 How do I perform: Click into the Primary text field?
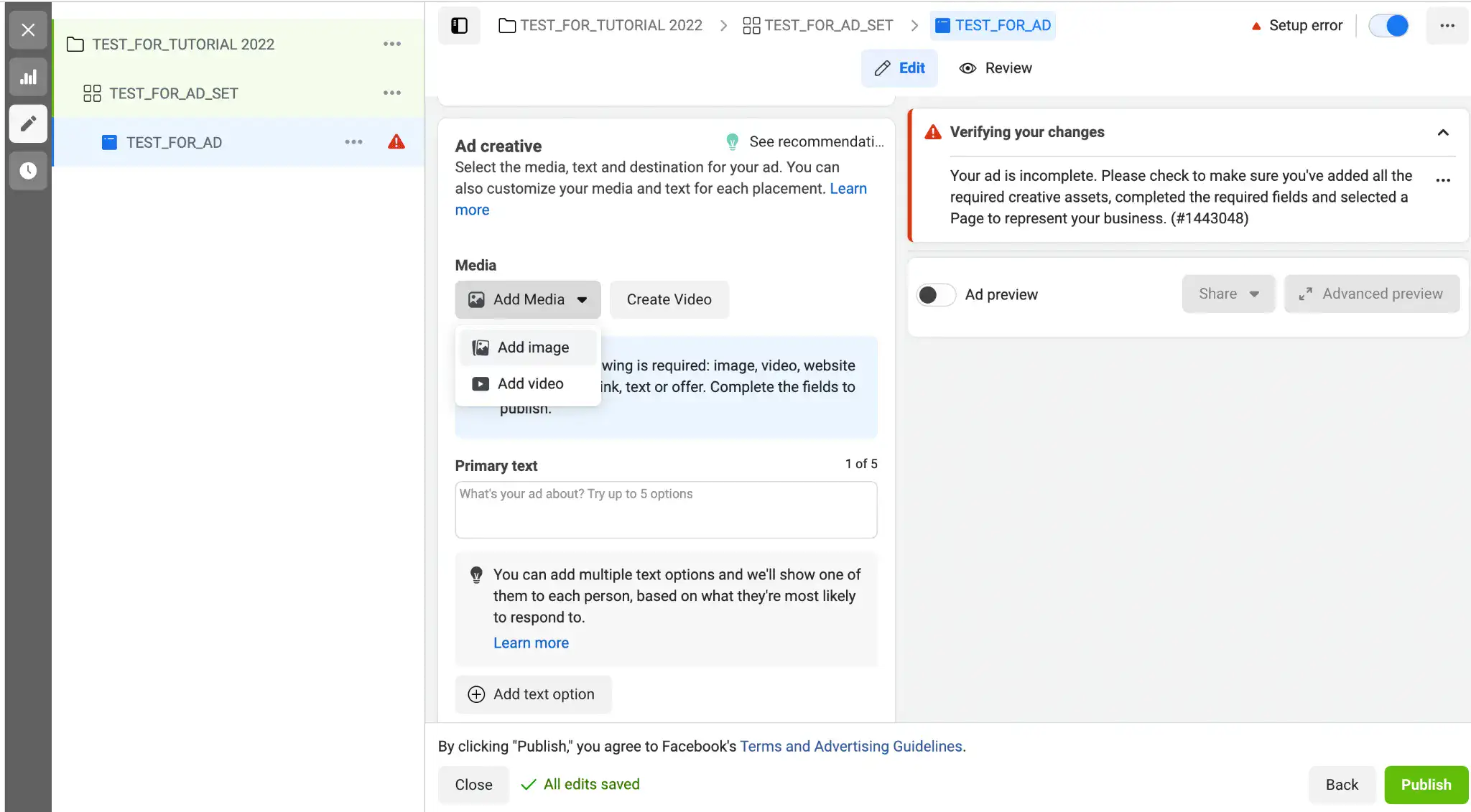point(666,510)
